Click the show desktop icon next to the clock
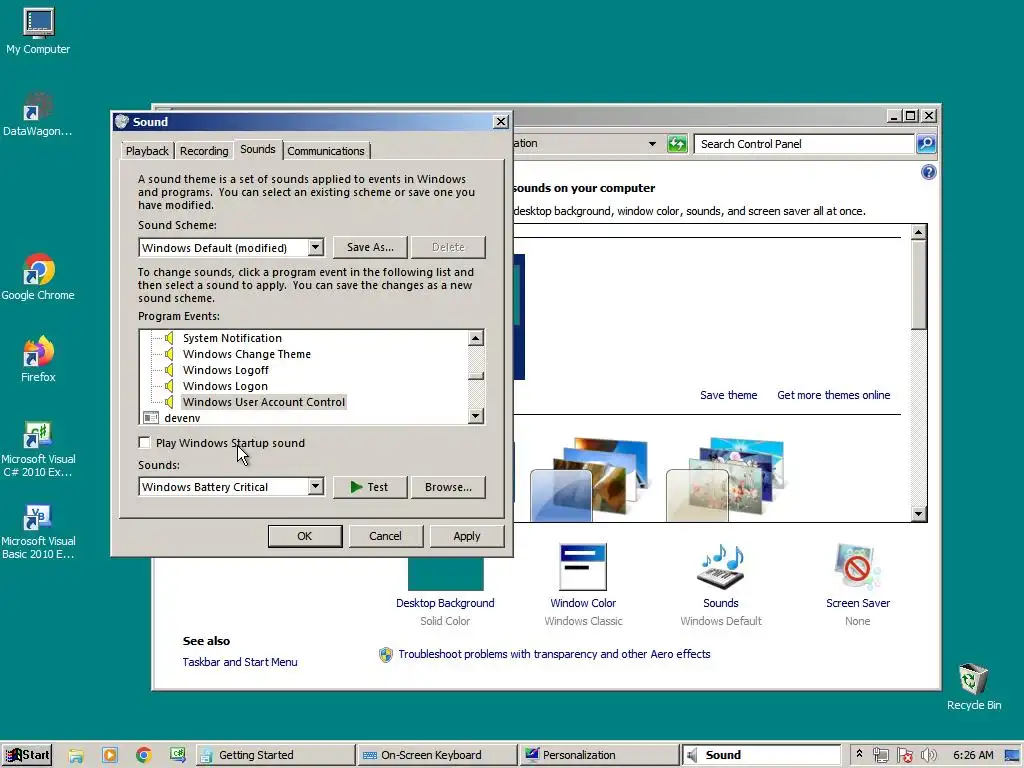Viewport: 1024px width, 768px height. 1012,755
